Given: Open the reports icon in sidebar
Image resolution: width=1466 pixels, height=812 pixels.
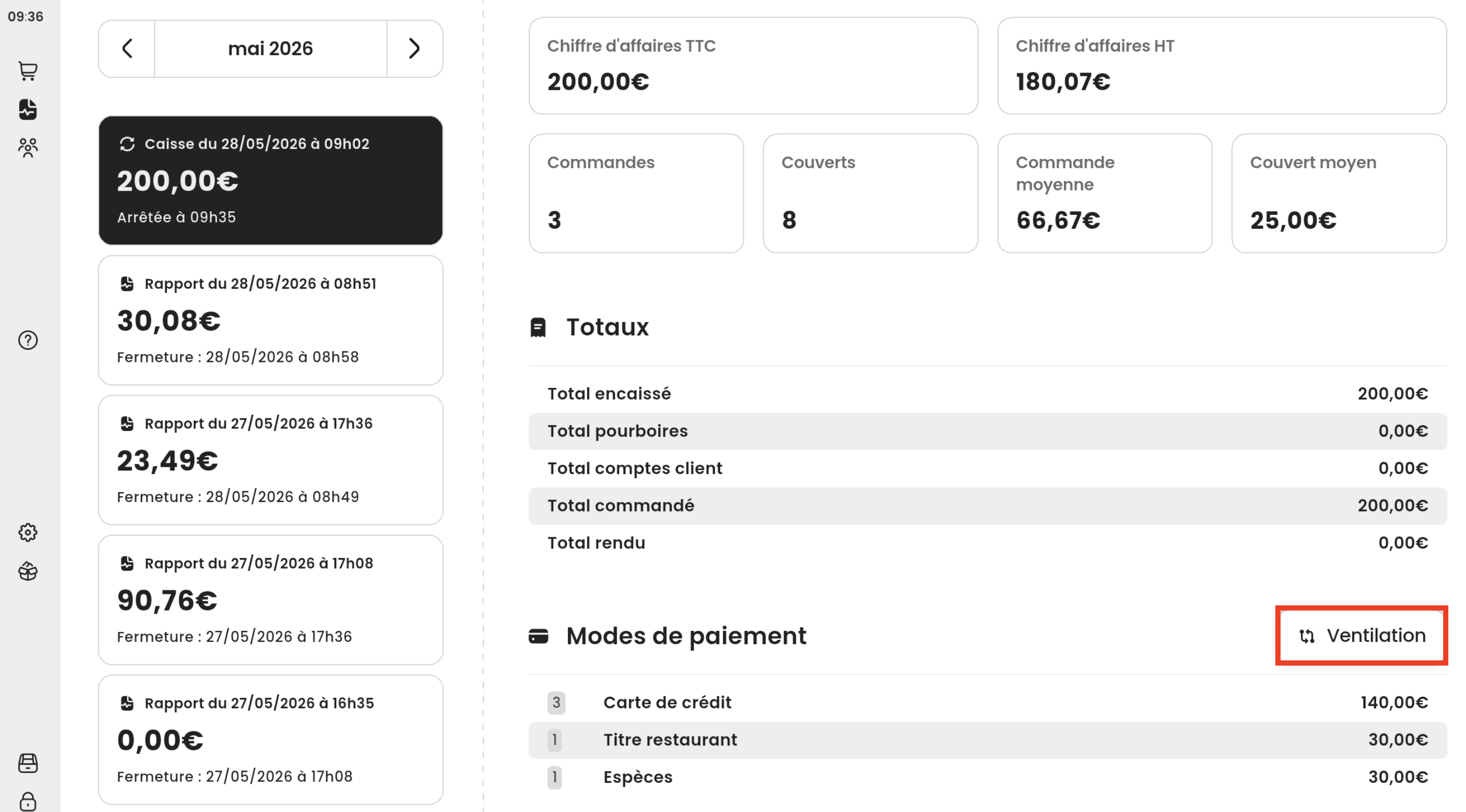Looking at the screenshot, I should [28, 109].
